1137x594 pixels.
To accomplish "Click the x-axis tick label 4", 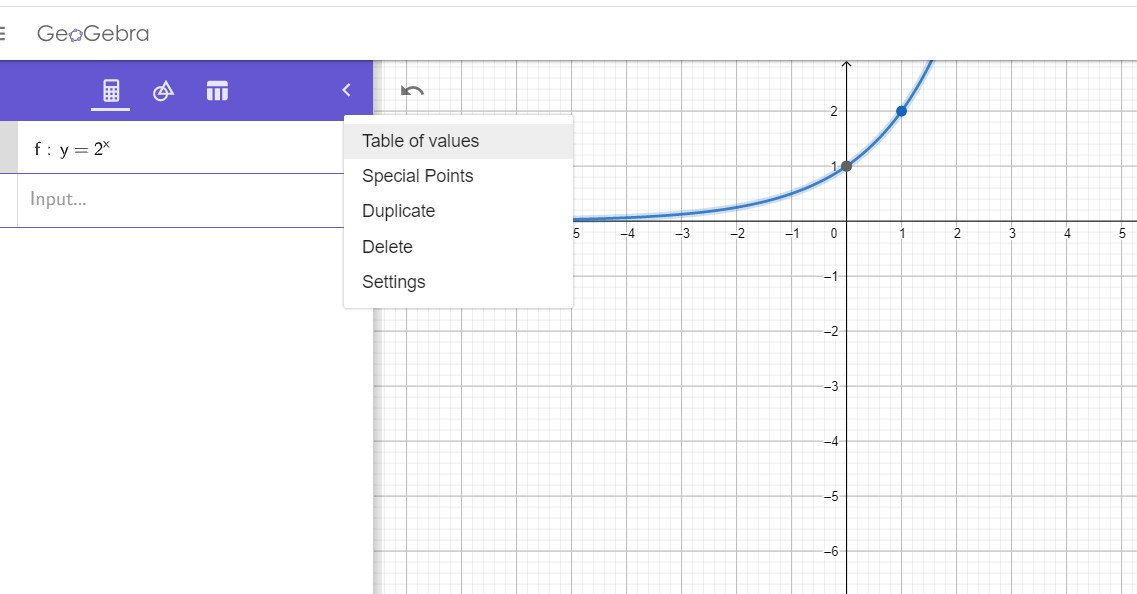I will coord(1067,234).
